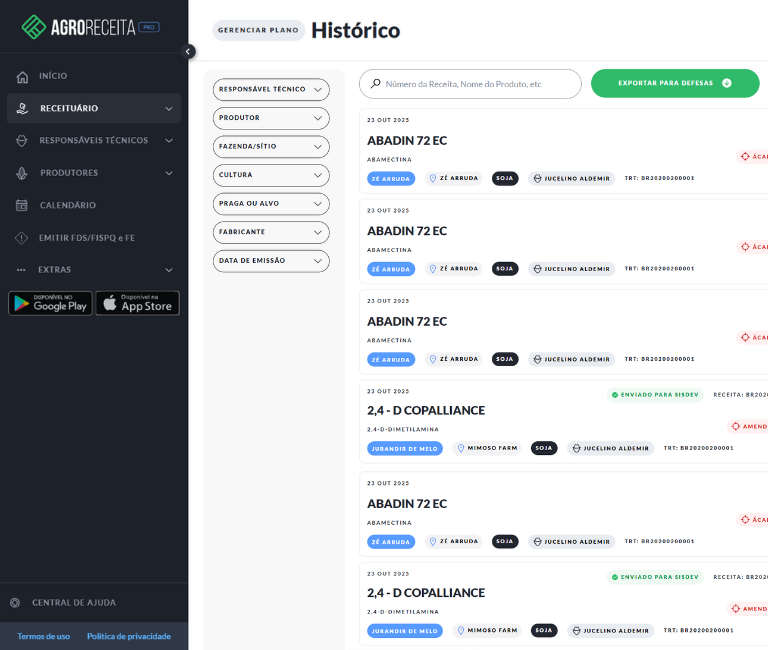This screenshot has height=650, width=768.
Task: Open the Google Play store badge
Action: [50, 303]
